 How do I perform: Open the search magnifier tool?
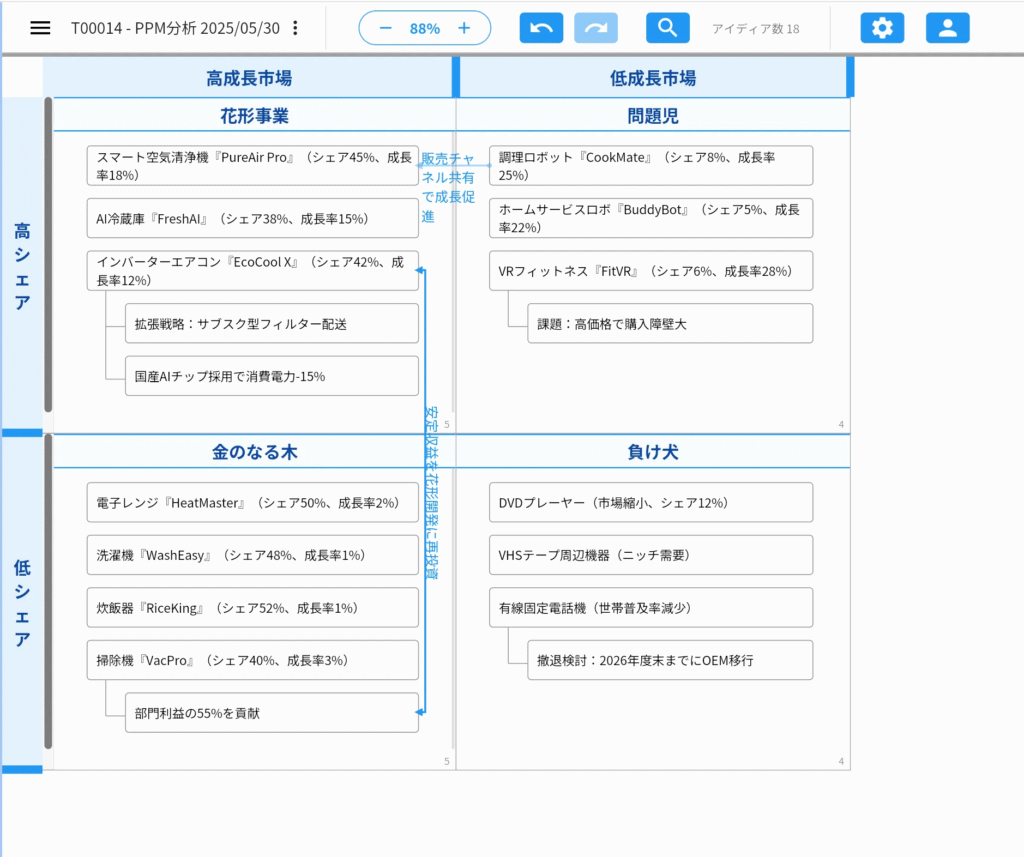668,28
